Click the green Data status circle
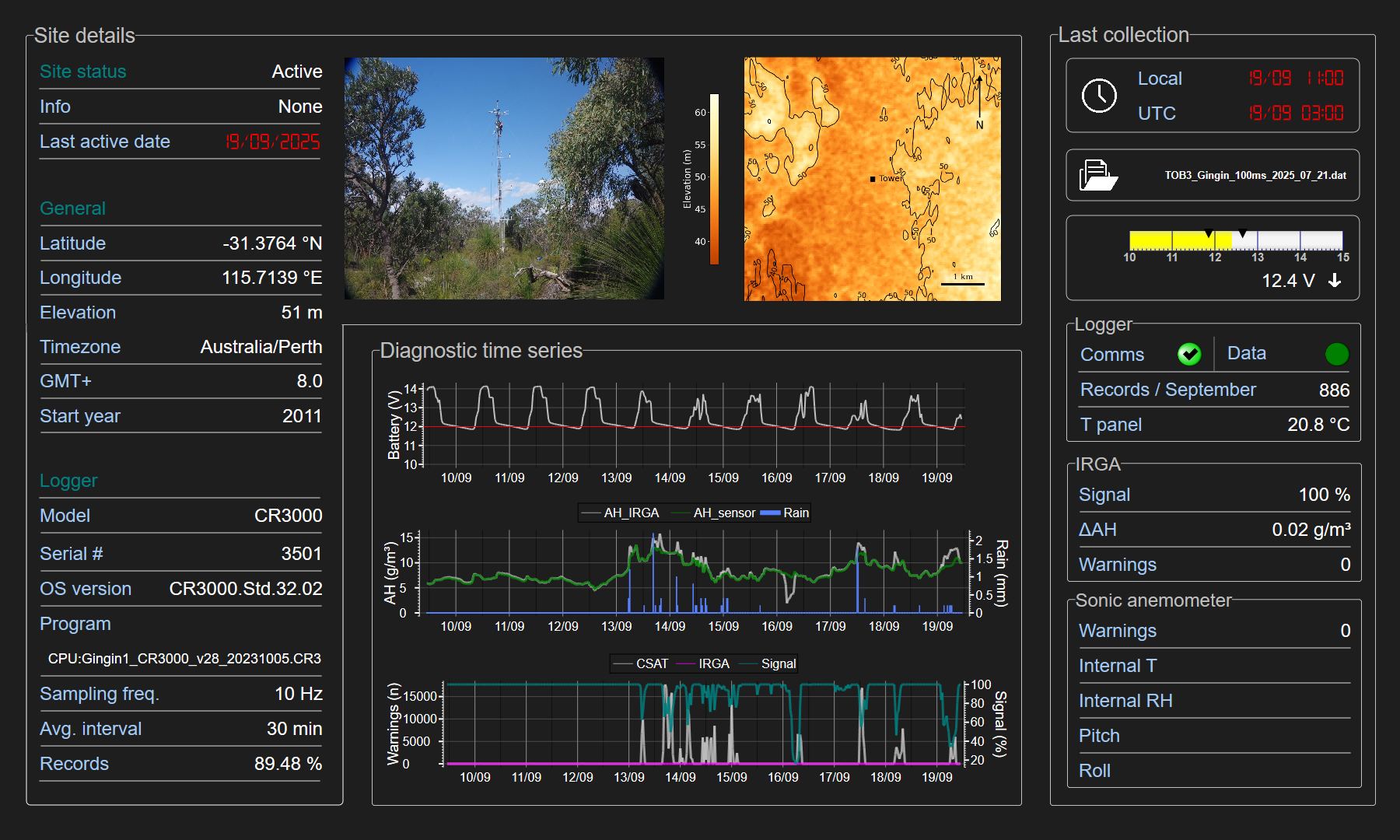The image size is (1400, 840). click(1336, 354)
